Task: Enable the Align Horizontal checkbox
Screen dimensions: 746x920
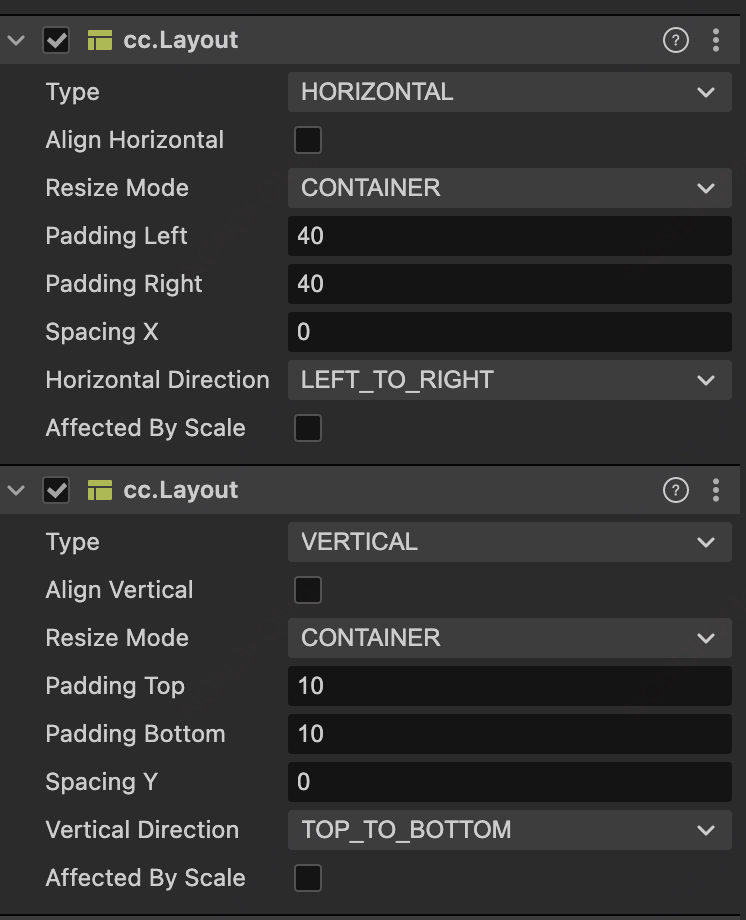Action: [308, 140]
